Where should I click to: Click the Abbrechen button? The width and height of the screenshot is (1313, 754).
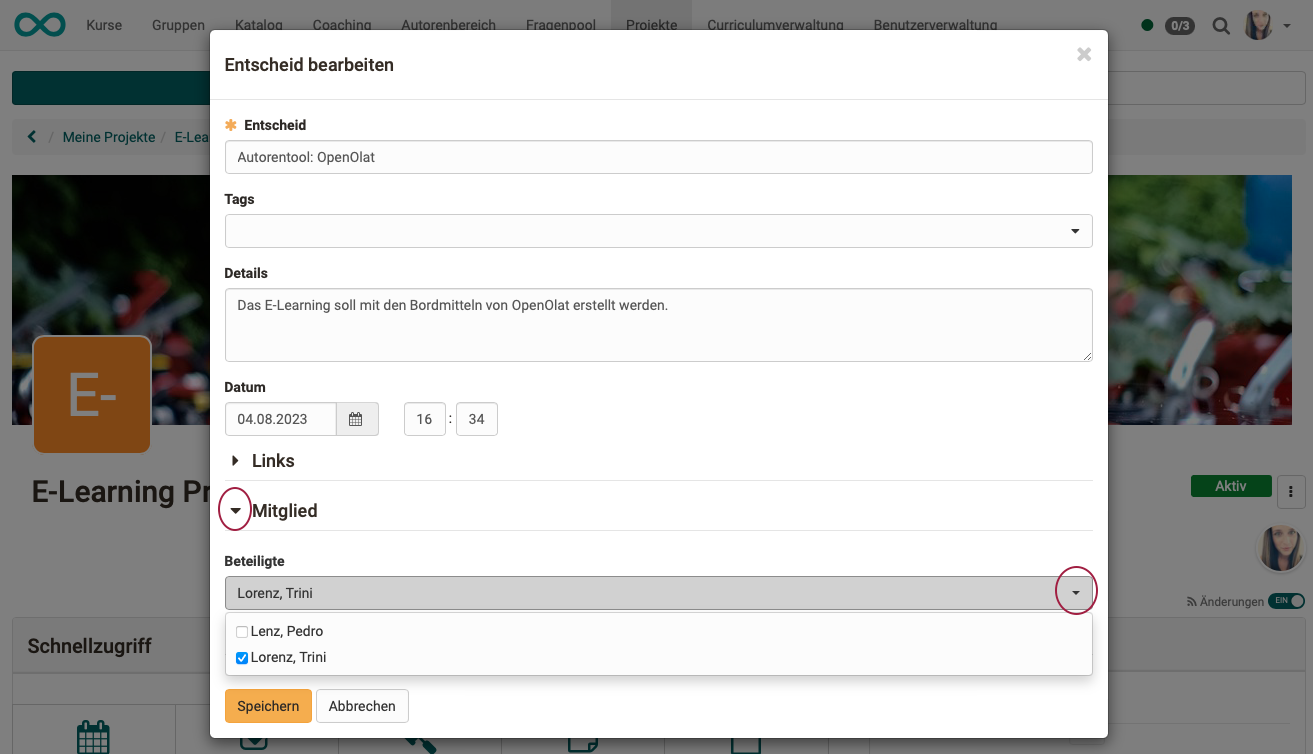tap(362, 706)
